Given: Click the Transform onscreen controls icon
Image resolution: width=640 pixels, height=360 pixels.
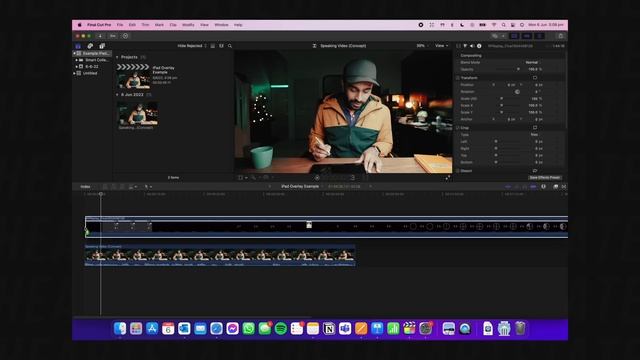Looking at the screenshot, I should click(535, 78).
